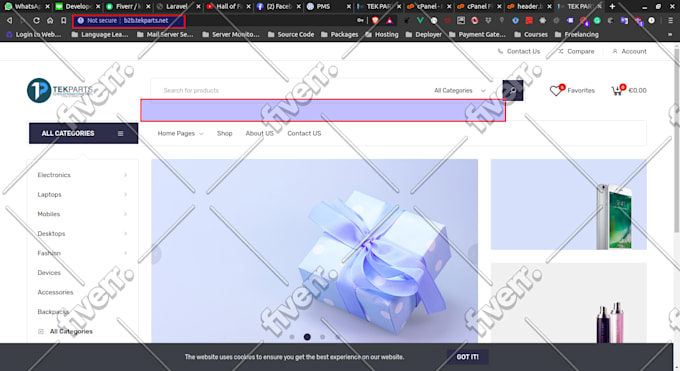Click Contact Us in the top bar
This screenshot has height=371, width=680.
(x=519, y=51)
